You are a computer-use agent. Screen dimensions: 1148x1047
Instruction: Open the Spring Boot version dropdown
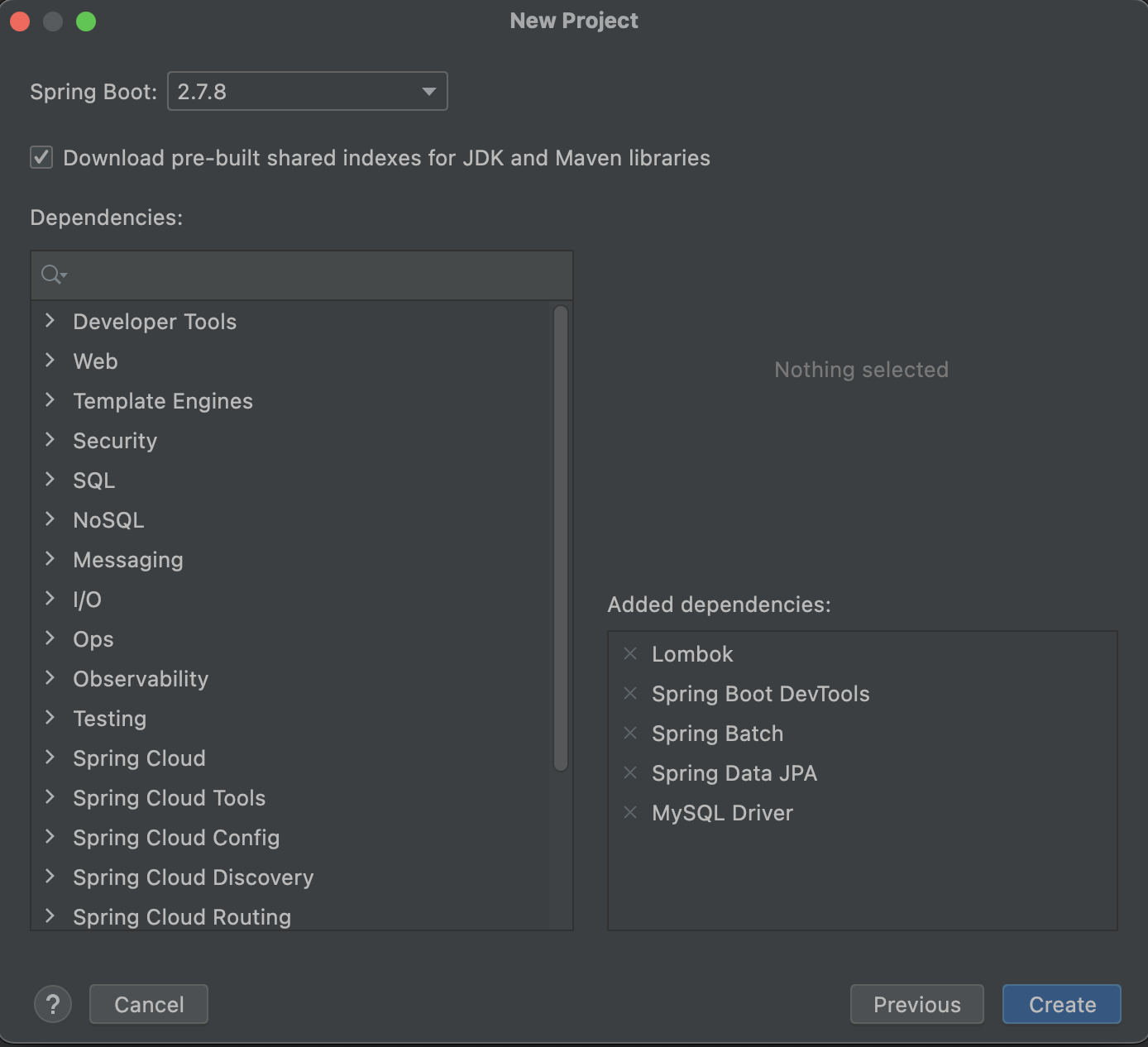pyautogui.click(x=307, y=91)
